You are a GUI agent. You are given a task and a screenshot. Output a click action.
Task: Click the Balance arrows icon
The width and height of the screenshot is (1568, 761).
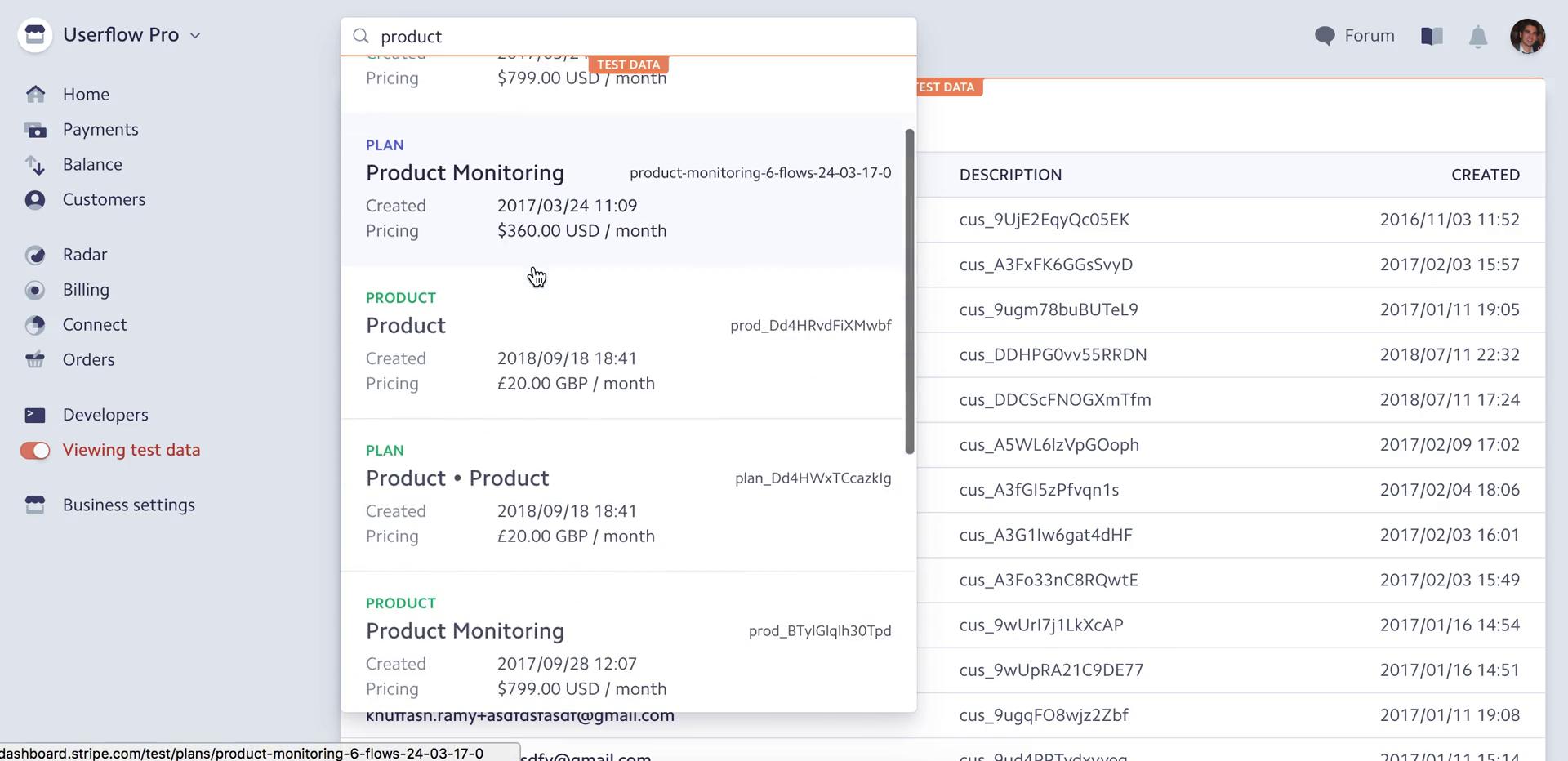tap(35, 165)
